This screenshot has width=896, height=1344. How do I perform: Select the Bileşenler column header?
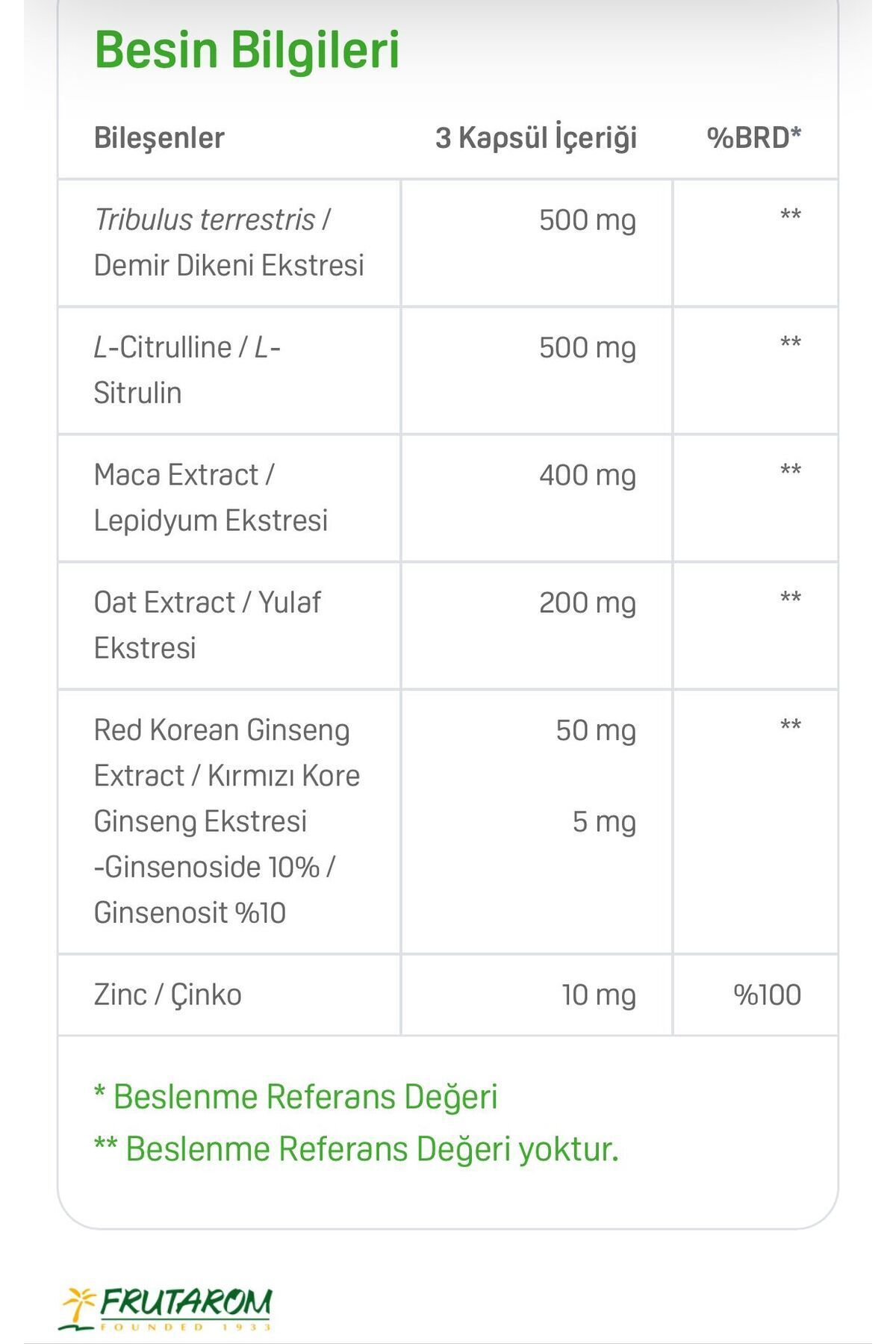point(159,138)
